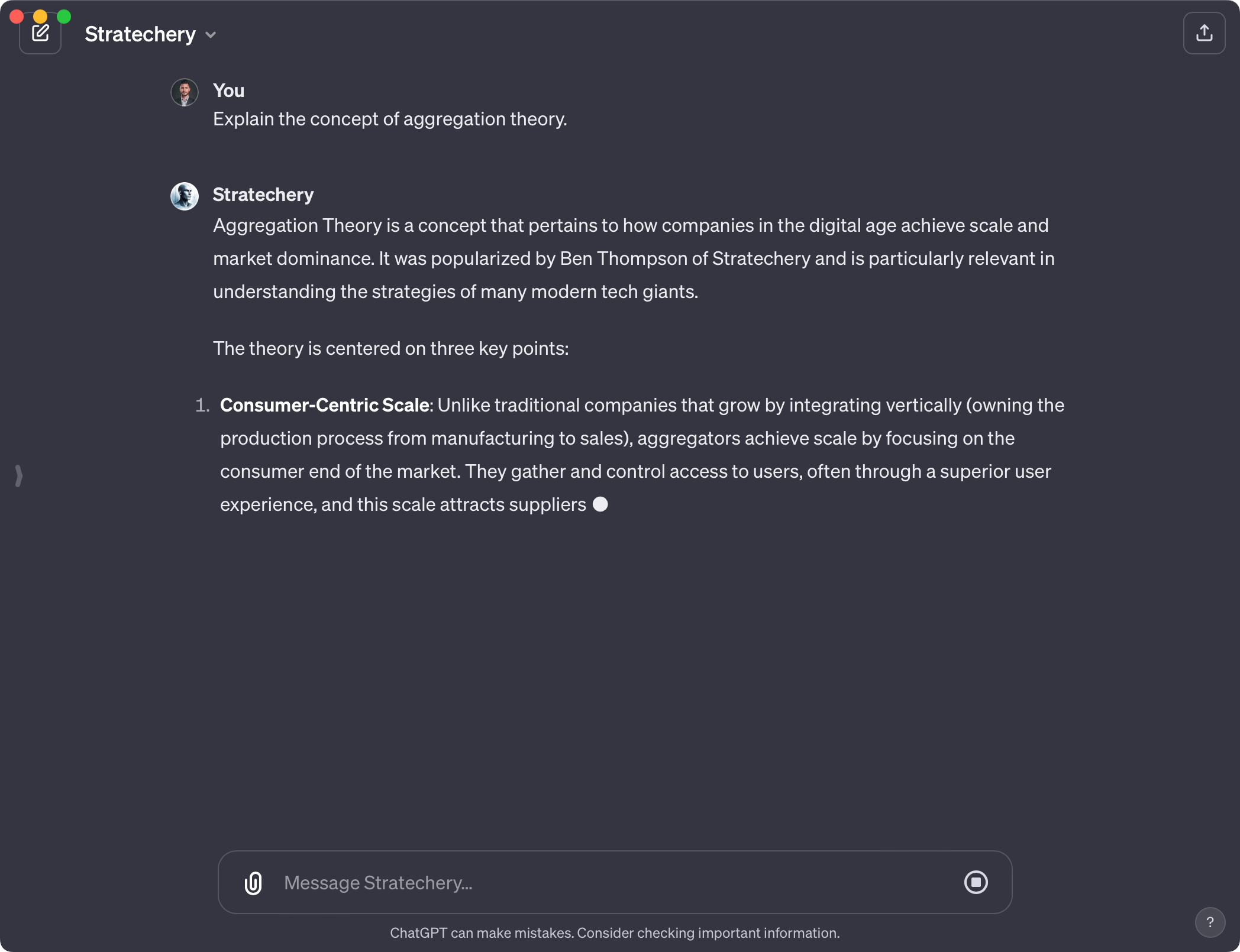This screenshot has height=952, width=1240.
Task: Click the white streaming cursor dot
Action: coord(600,504)
